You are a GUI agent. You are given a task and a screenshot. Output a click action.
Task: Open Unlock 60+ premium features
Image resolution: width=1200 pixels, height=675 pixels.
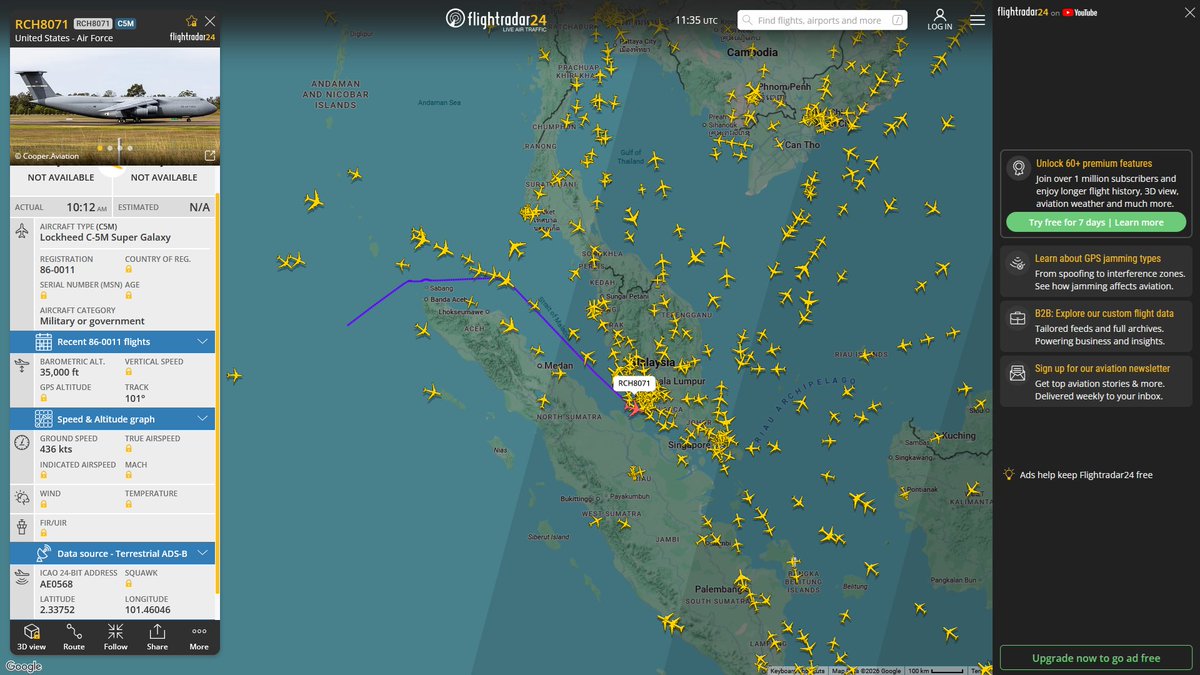[1093, 163]
